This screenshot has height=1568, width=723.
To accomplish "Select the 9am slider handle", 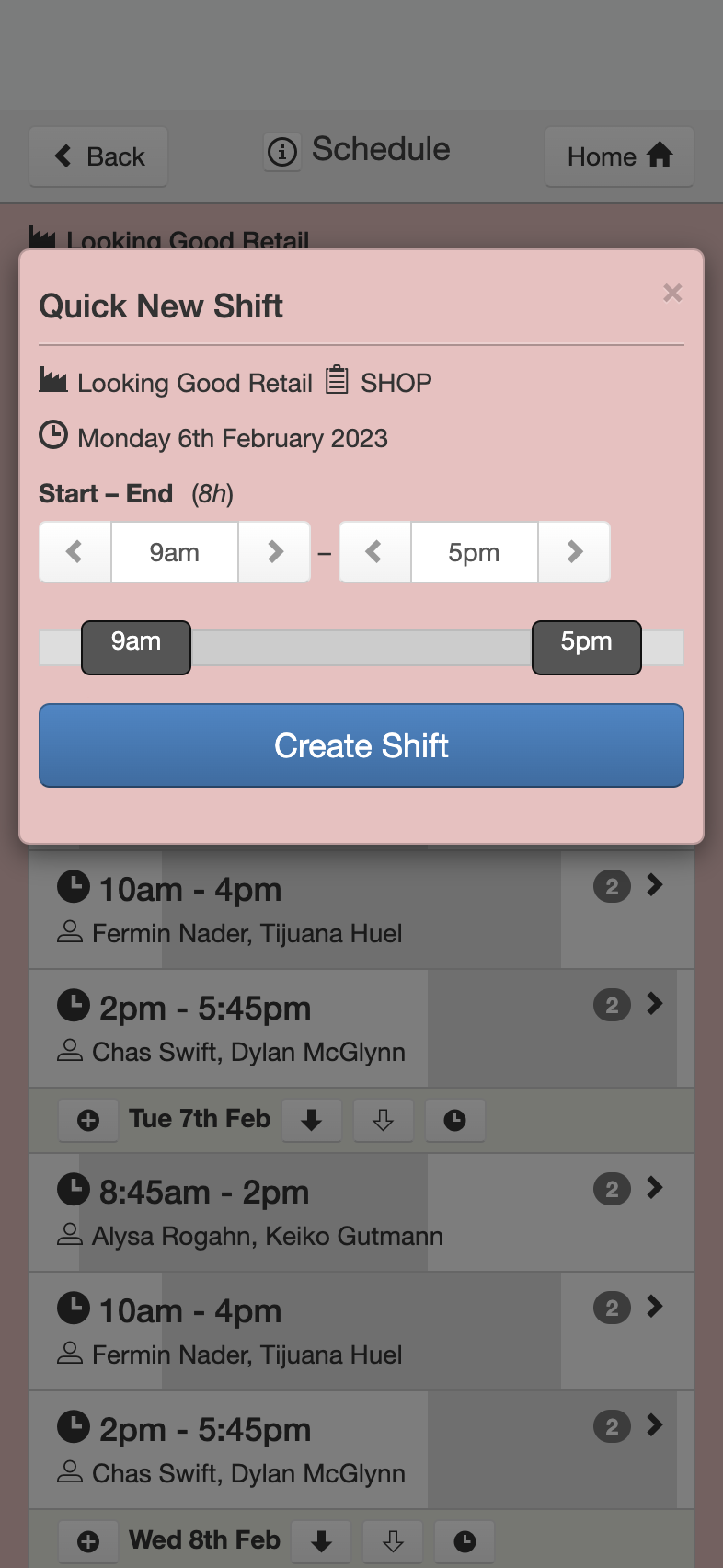I will click(136, 648).
